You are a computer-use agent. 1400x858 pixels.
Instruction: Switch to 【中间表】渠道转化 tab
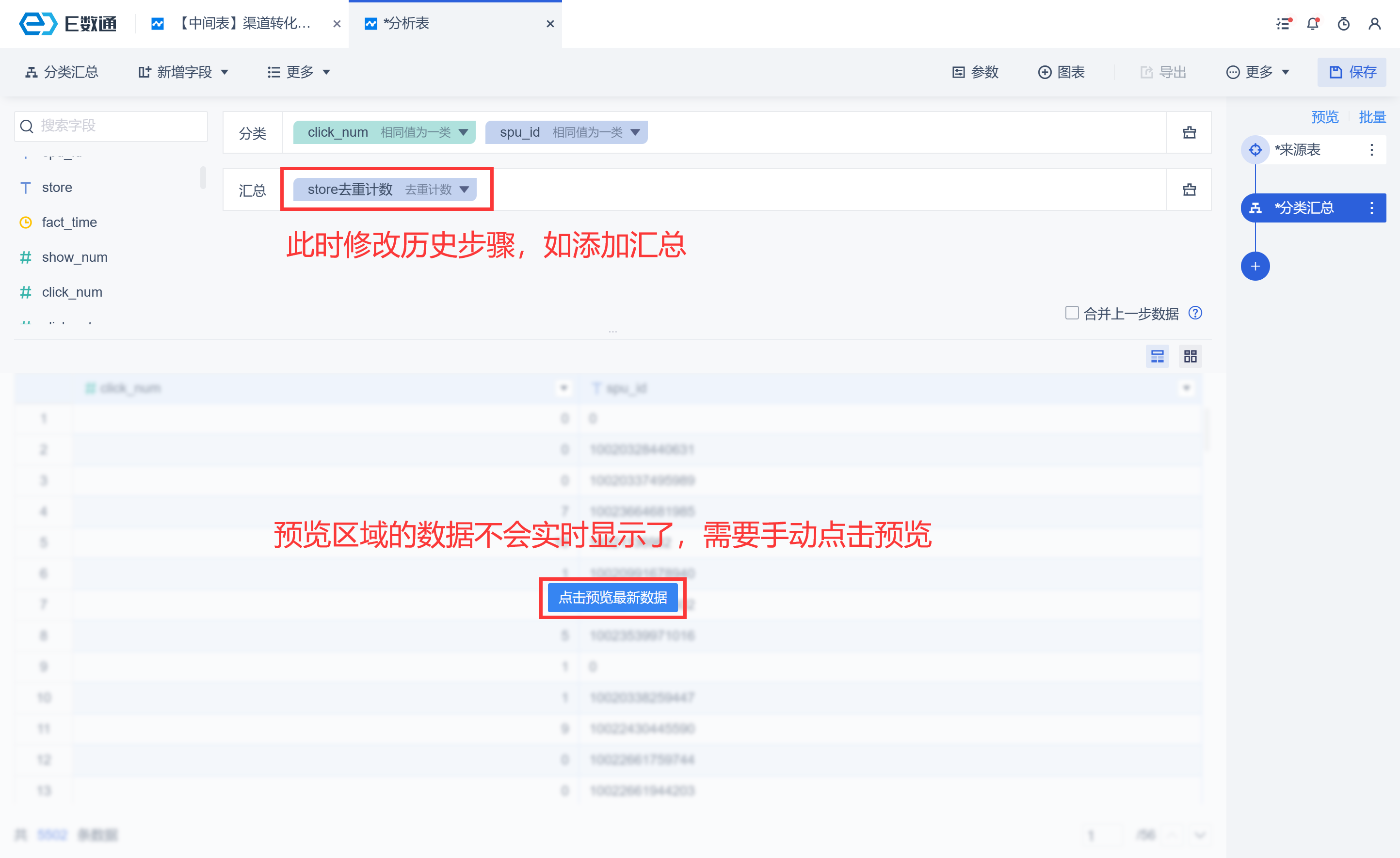click(244, 24)
